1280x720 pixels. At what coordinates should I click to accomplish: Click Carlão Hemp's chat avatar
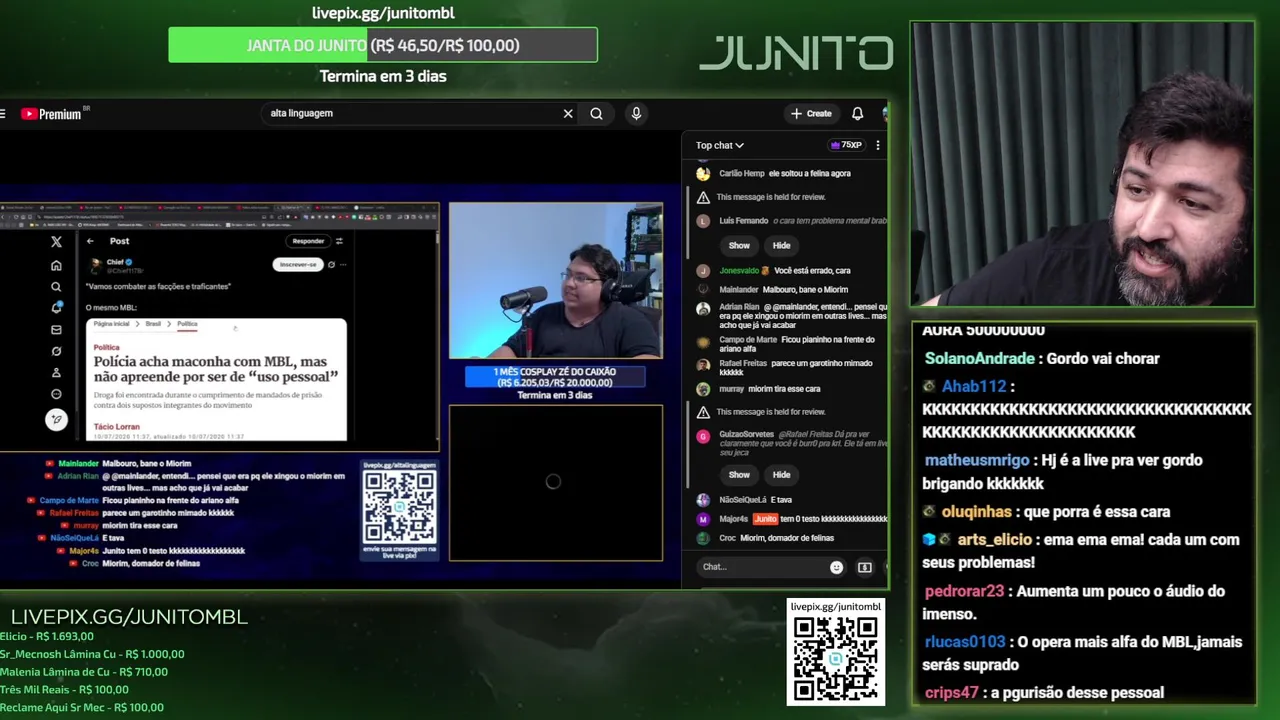pyautogui.click(x=703, y=173)
